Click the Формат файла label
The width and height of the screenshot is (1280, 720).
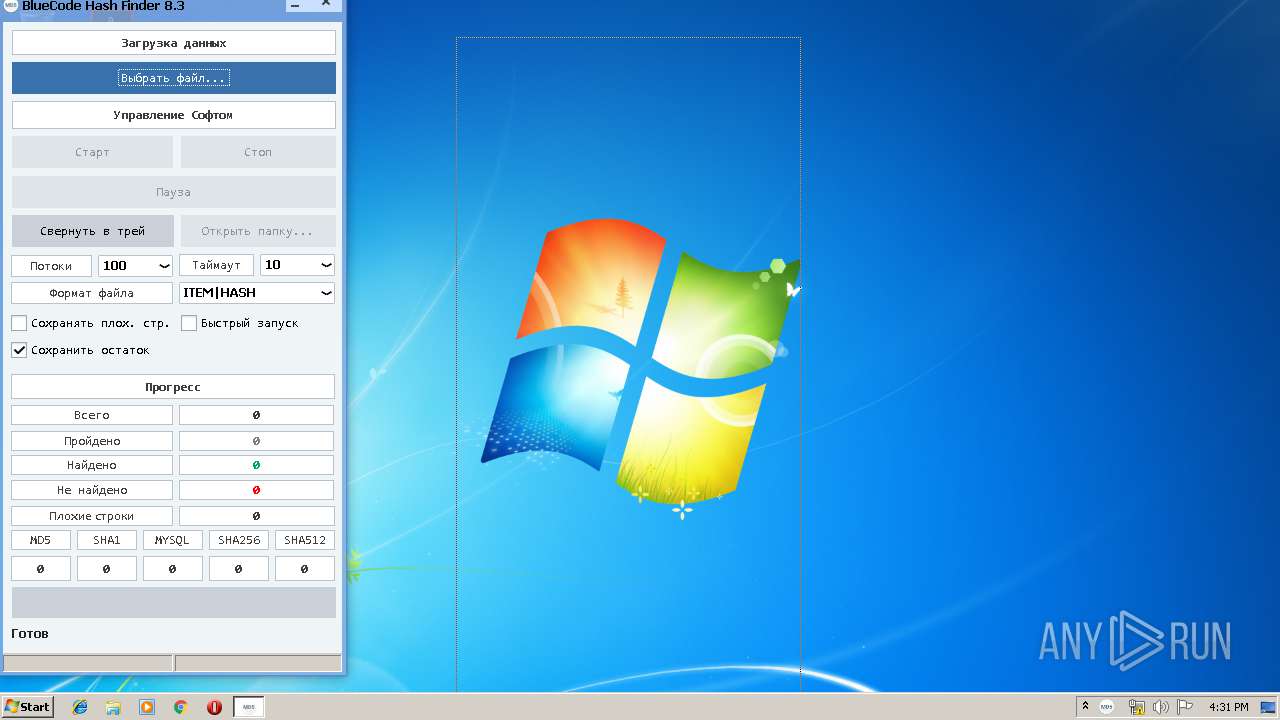click(92, 293)
